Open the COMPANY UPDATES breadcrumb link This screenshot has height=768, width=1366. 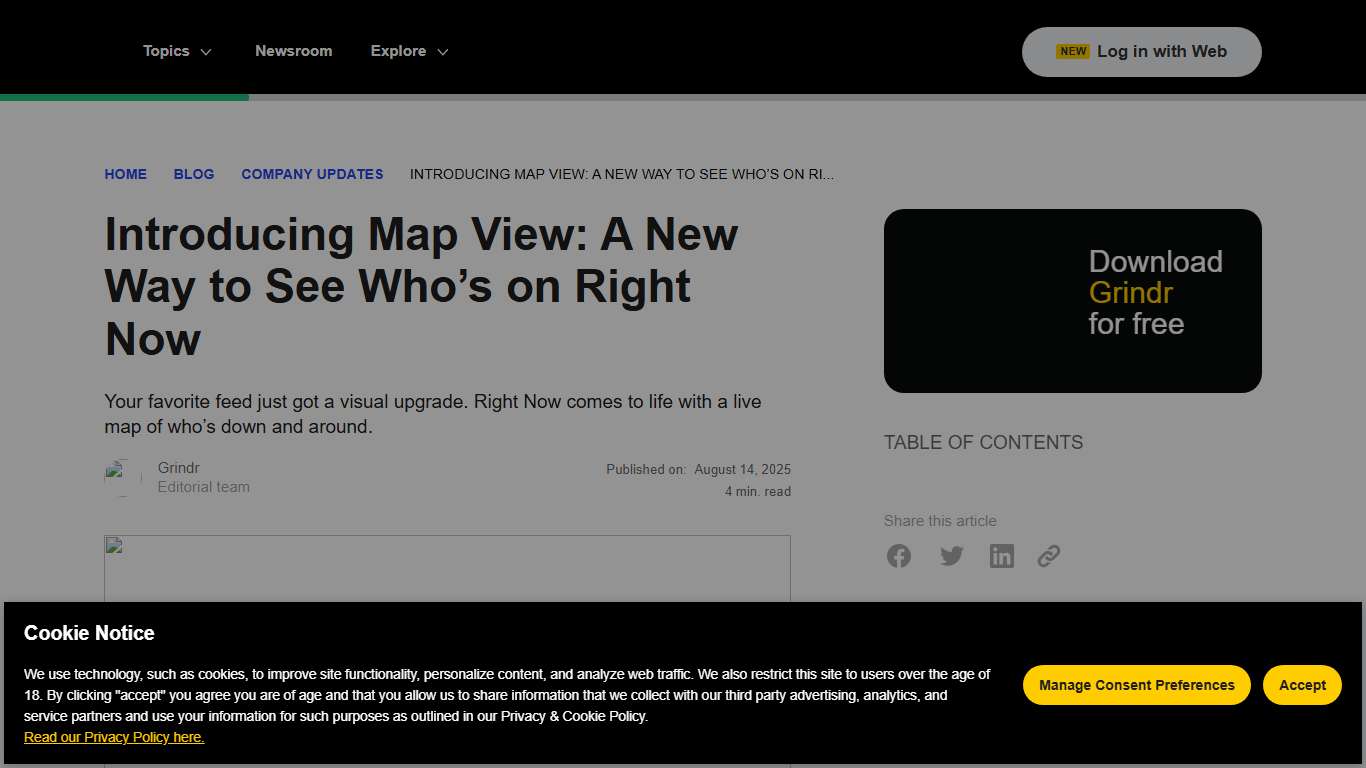point(312,174)
